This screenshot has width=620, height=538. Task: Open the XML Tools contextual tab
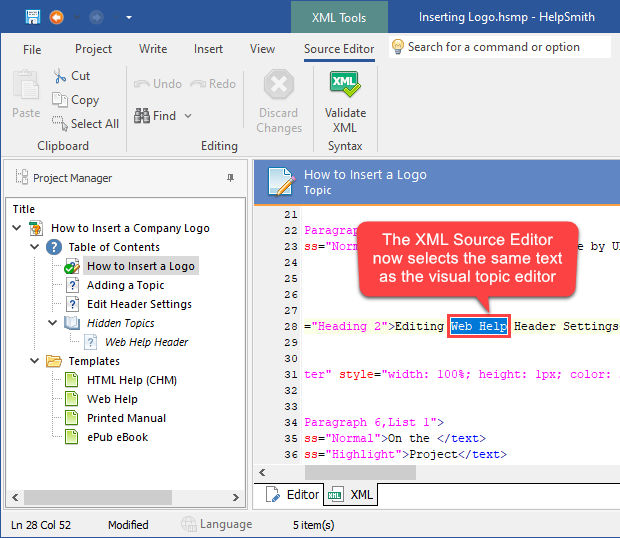click(x=339, y=17)
